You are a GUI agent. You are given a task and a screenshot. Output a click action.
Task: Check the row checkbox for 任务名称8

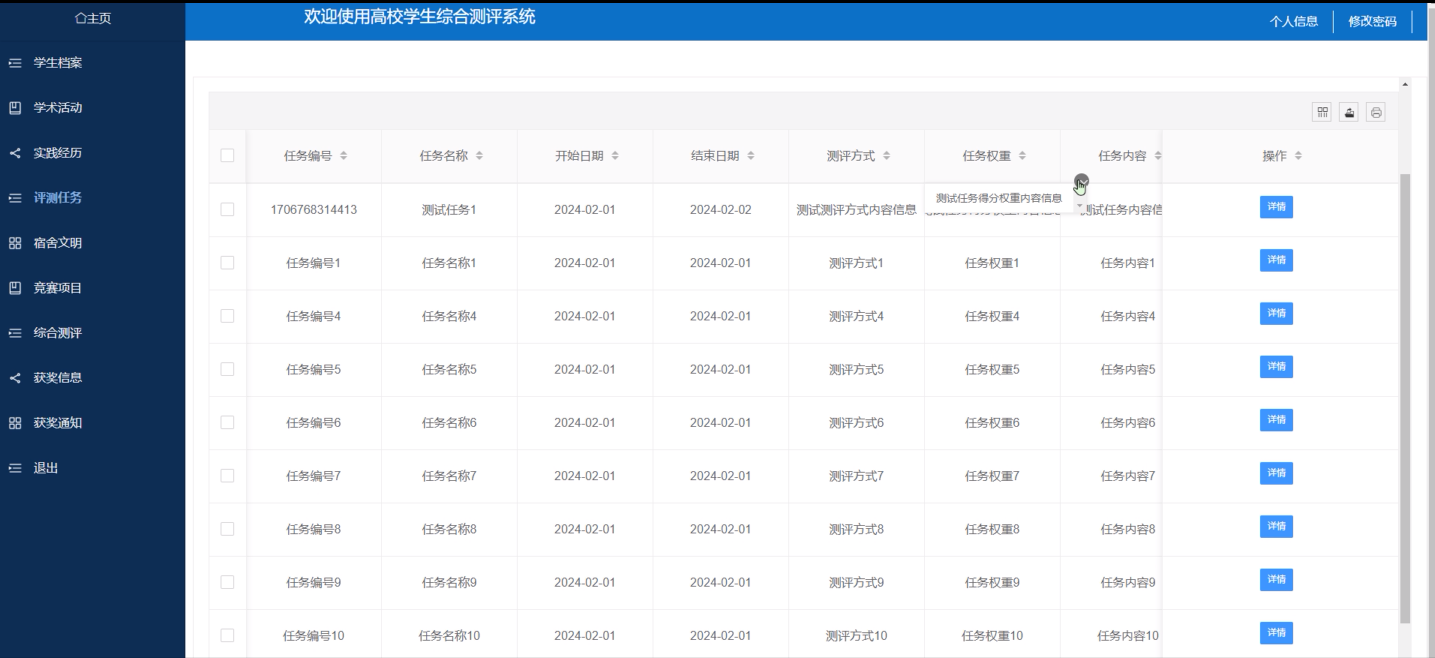[227, 528]
